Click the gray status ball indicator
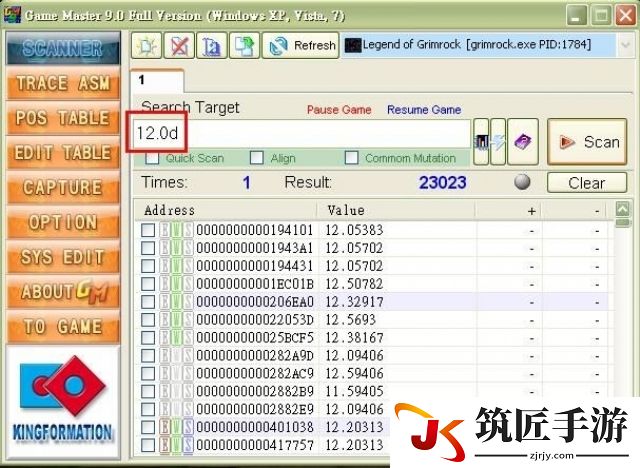Image resolution: width=640 pixels, height=468 pixels. coord(522,182)
